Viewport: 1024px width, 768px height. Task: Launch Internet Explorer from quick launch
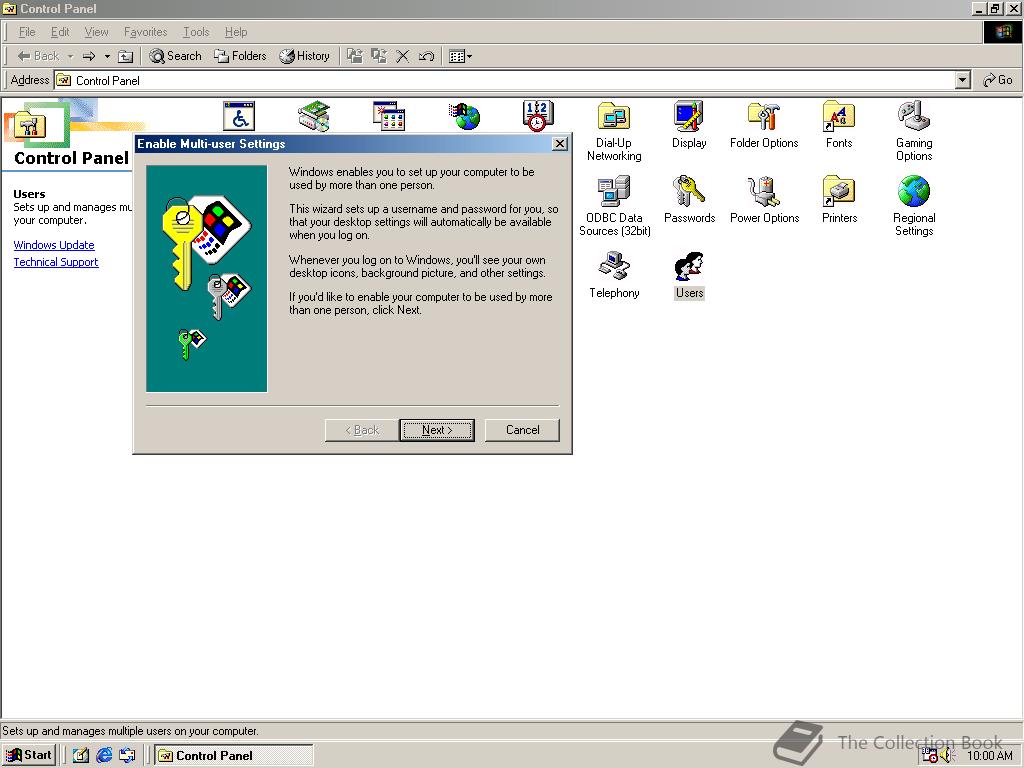[x=104, y=756]
